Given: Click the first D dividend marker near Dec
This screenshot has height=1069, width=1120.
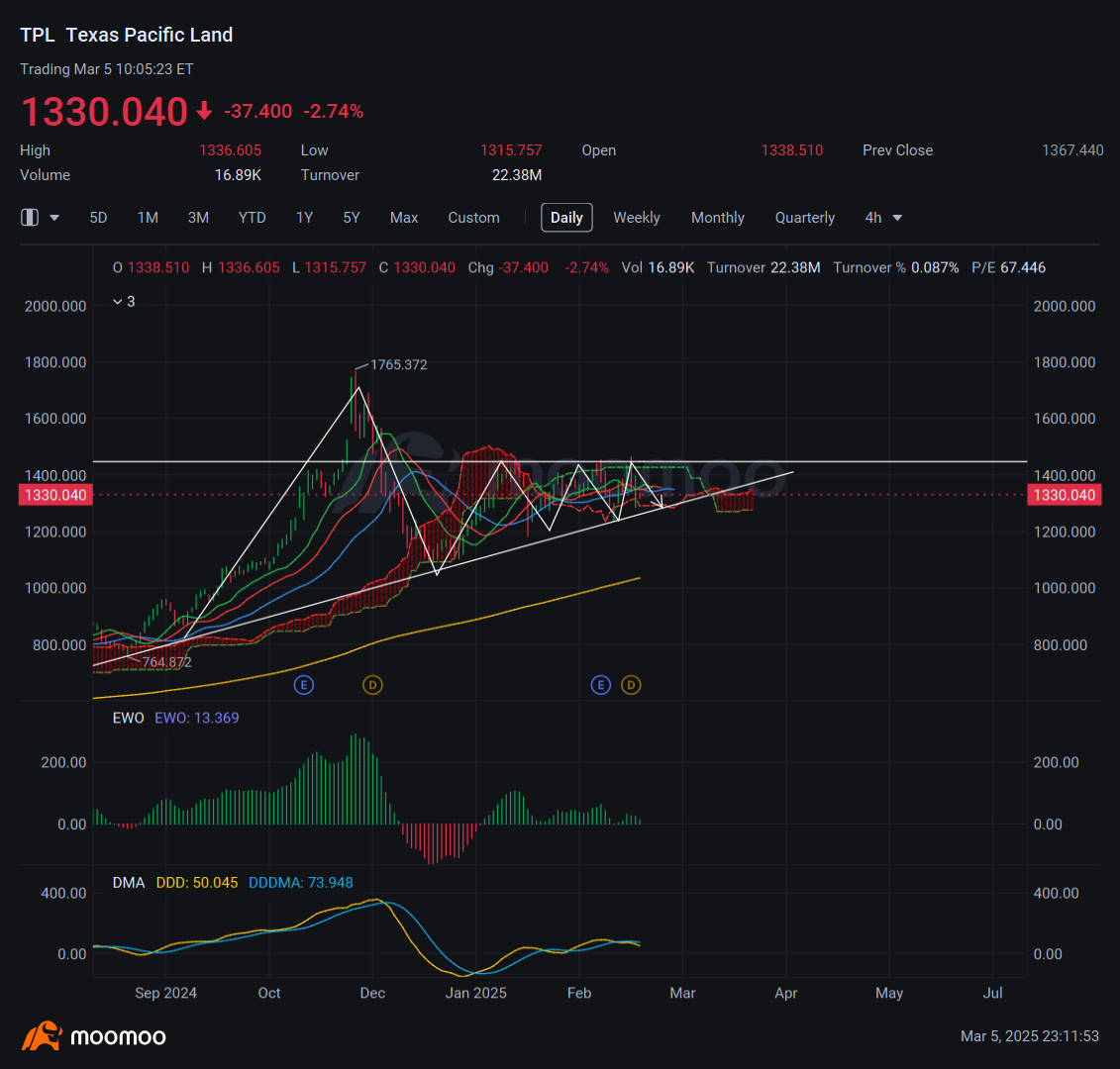Looking at the screenshot, I should click(x=372, y=686).
